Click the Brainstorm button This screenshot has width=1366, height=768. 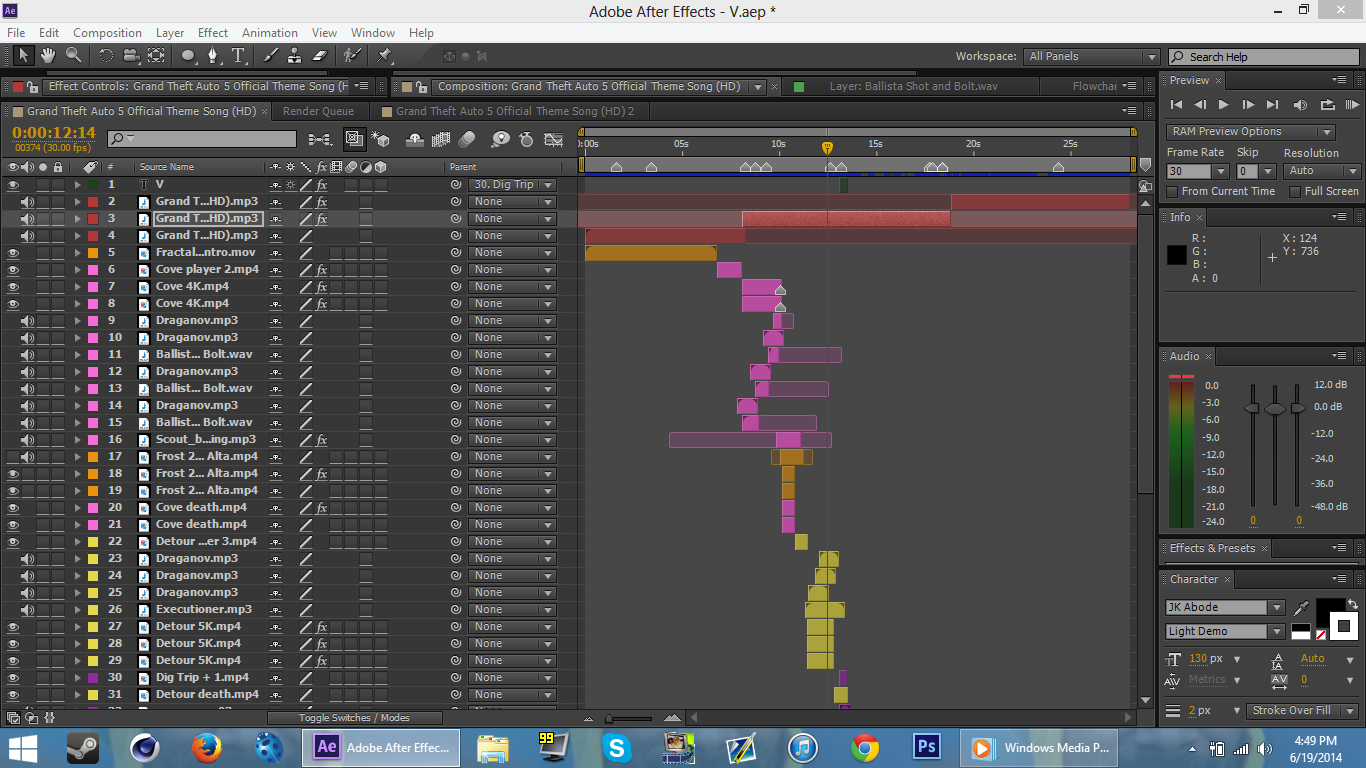tap(500, 139)
